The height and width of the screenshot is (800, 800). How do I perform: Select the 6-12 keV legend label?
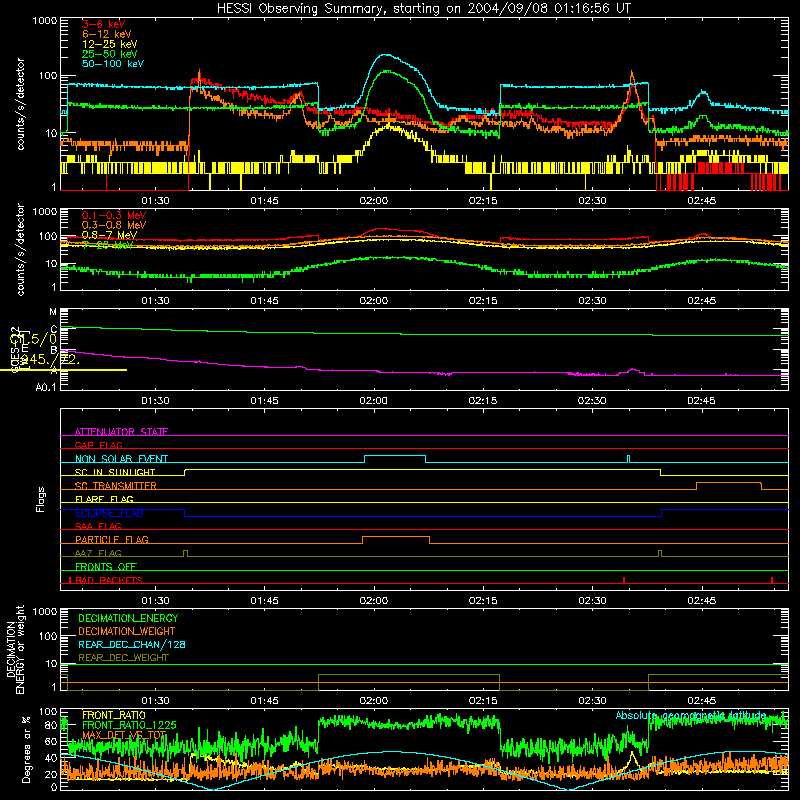click(x=107, y=34)
